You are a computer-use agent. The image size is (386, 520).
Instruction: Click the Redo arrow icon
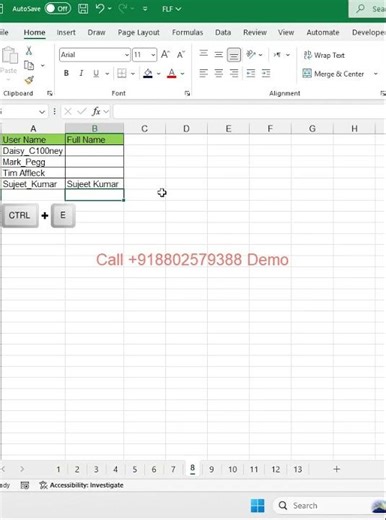coord(122,9)
